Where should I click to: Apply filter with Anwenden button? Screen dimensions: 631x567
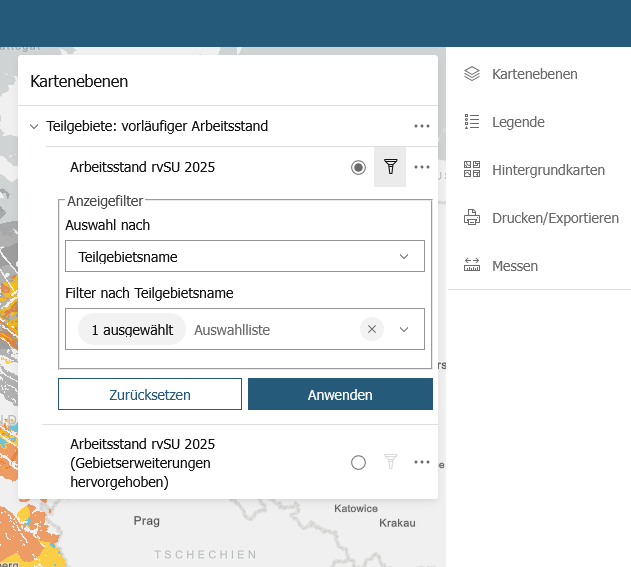[340, 394]
